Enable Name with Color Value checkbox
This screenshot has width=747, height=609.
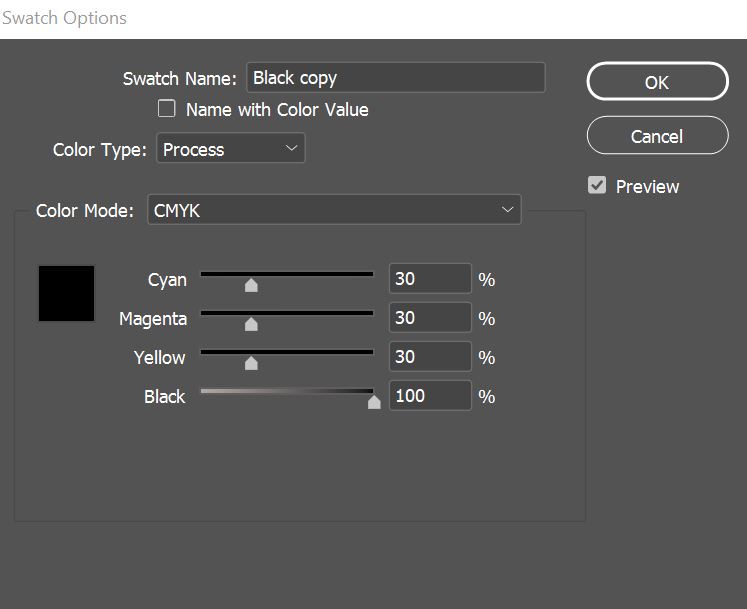pyautogui.click(x=167, y=109)
